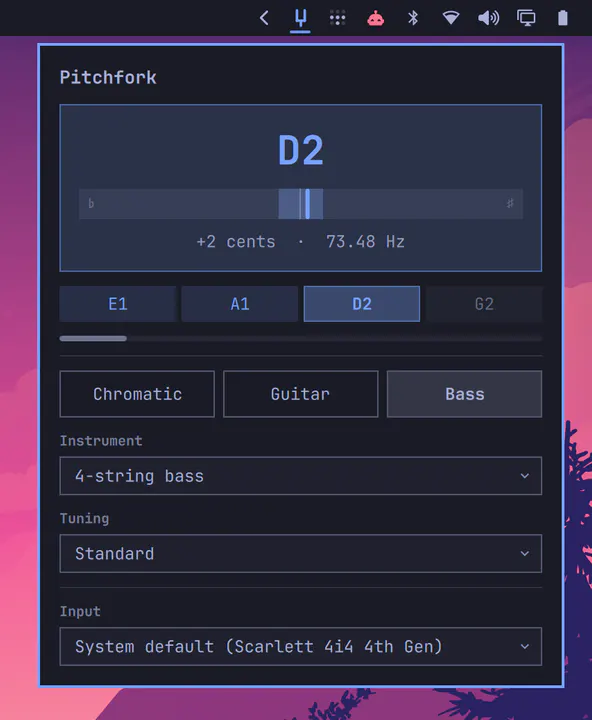
Task: Click the Instrument label
Action: (x=101, y=441)
